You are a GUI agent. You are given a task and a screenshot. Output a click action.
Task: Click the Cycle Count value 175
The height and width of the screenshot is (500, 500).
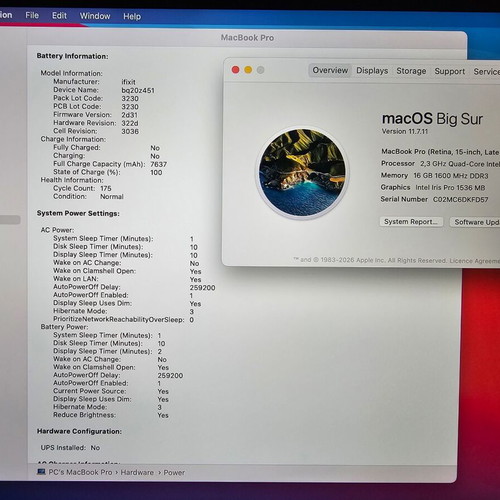coord(106,188)
